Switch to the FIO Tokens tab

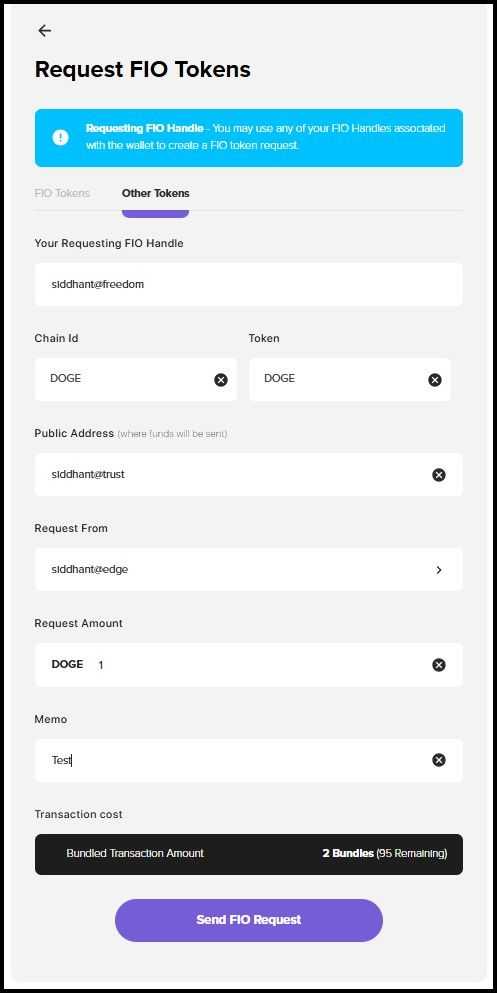(62, 193)
